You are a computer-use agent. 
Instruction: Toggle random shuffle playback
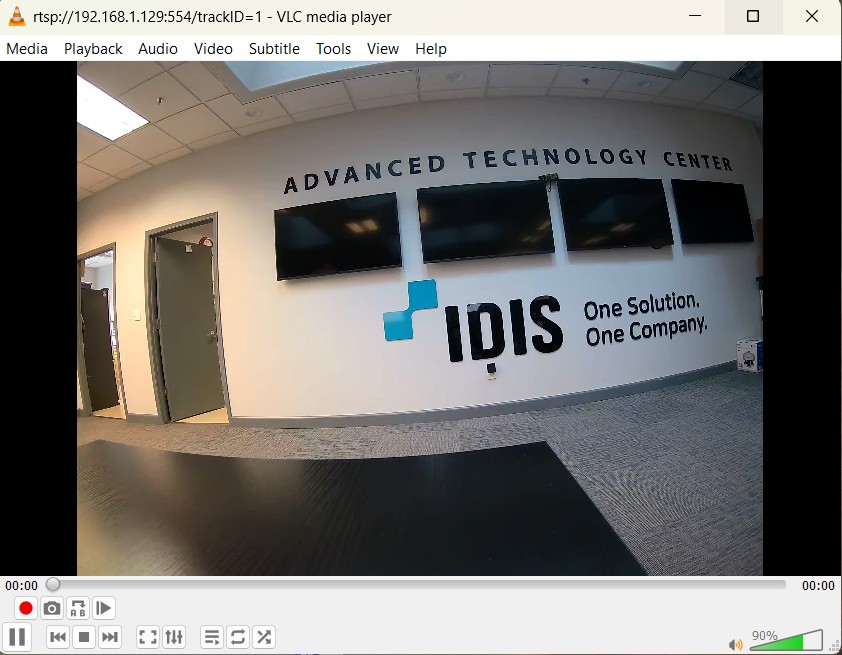pyautogui.click(x=264, y=637)
